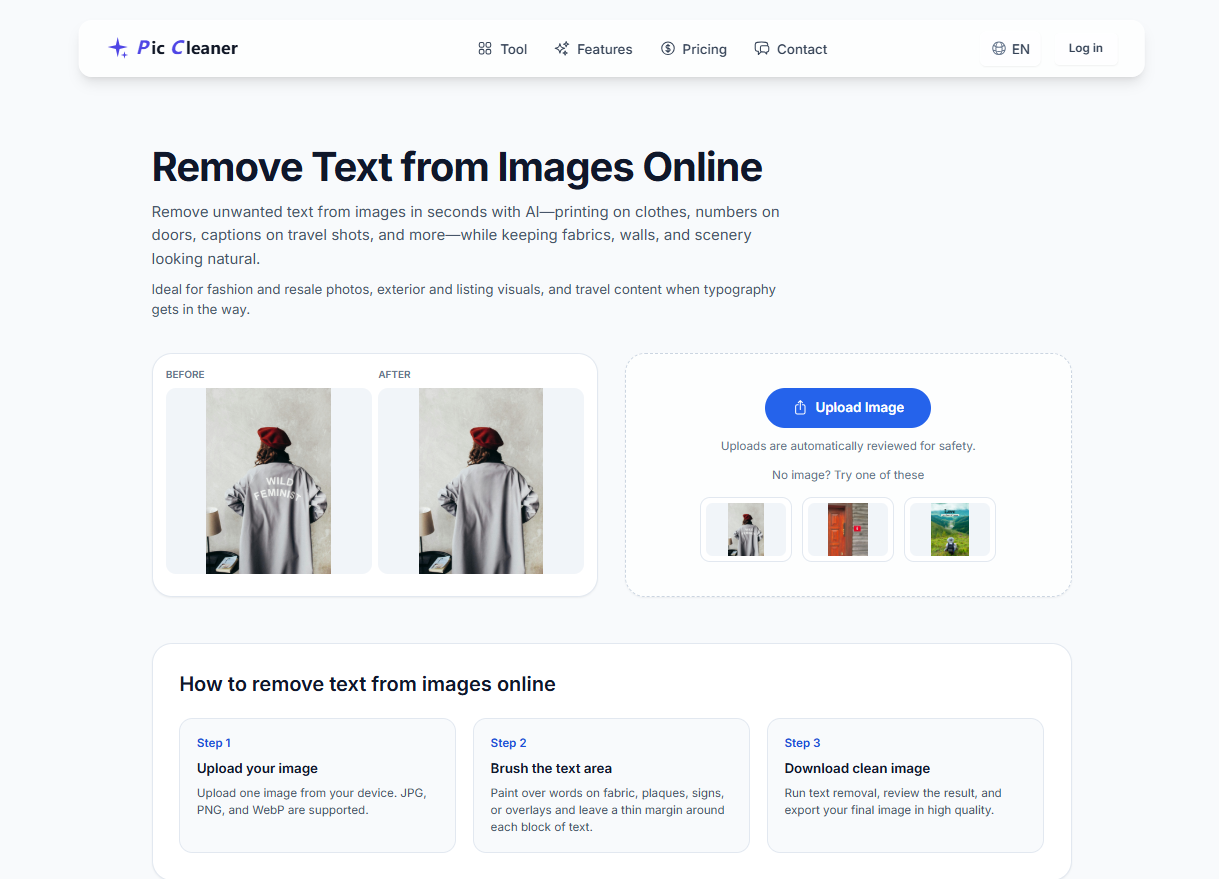Select the sparkles icon beside Features
The image size is (1219, 879).
point(560,48)
